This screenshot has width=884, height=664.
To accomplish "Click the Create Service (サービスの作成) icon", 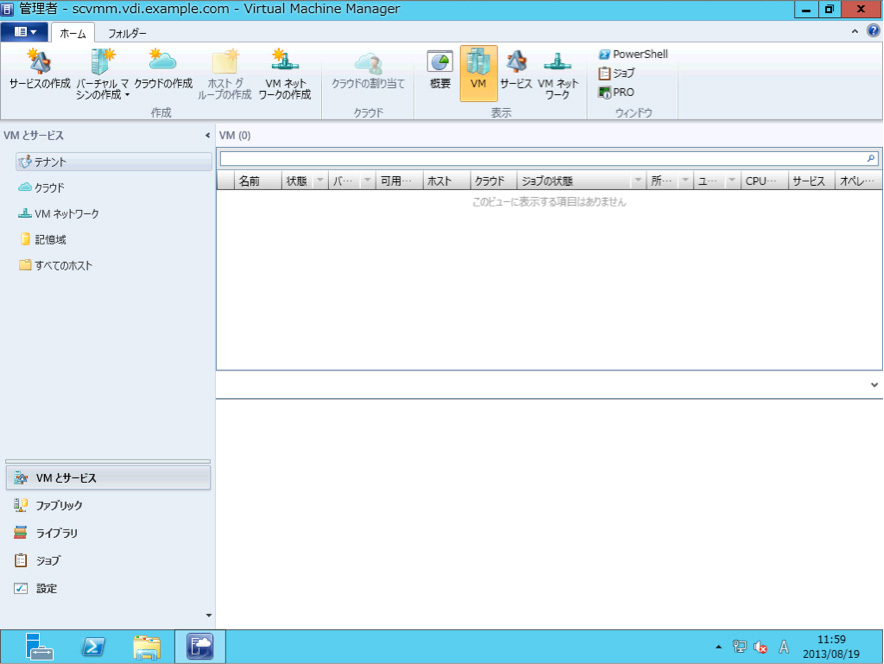I will [39, 61].
